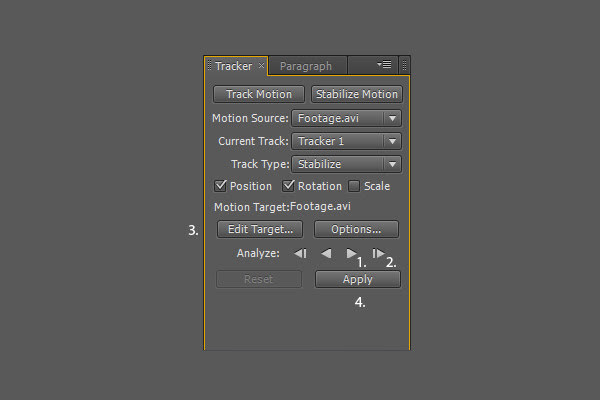
Task: Enable the Scale checkbox
Action: click(354, 186)
